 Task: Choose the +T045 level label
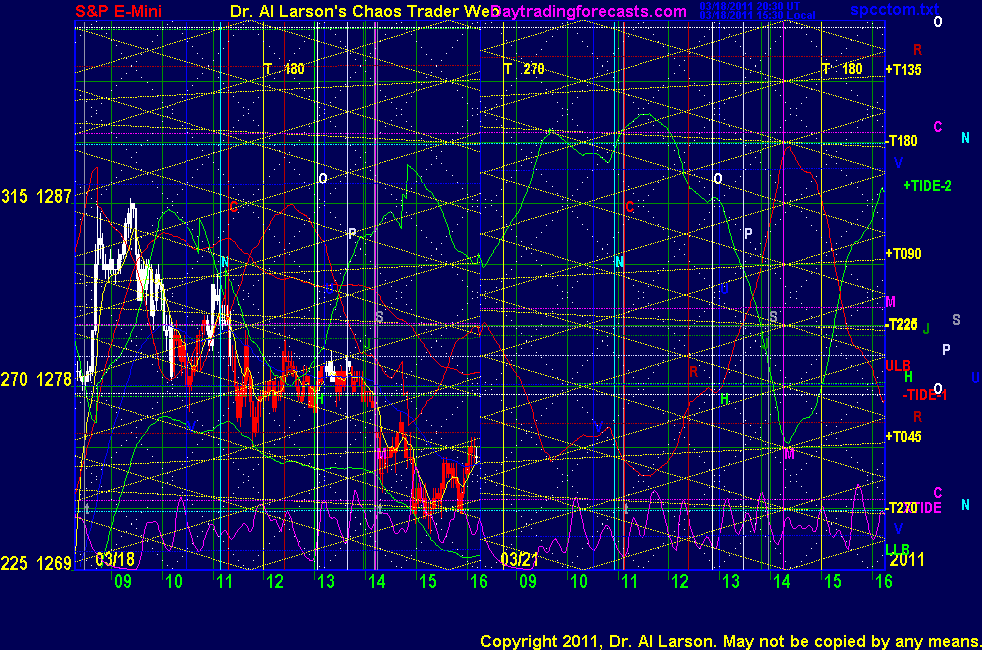coord(903,436)
